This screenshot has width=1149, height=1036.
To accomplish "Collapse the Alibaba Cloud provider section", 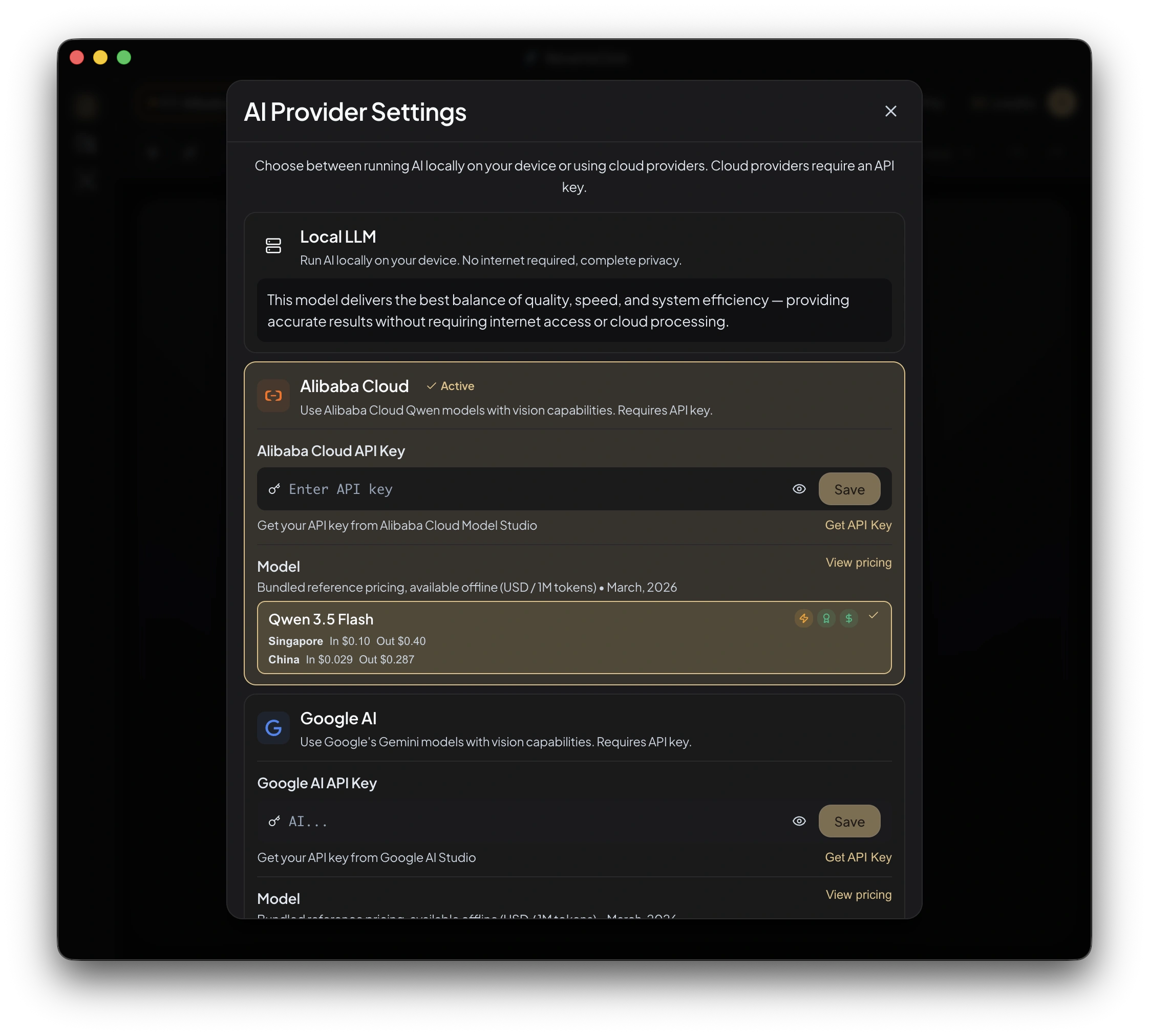I will (x=355, y=386).
